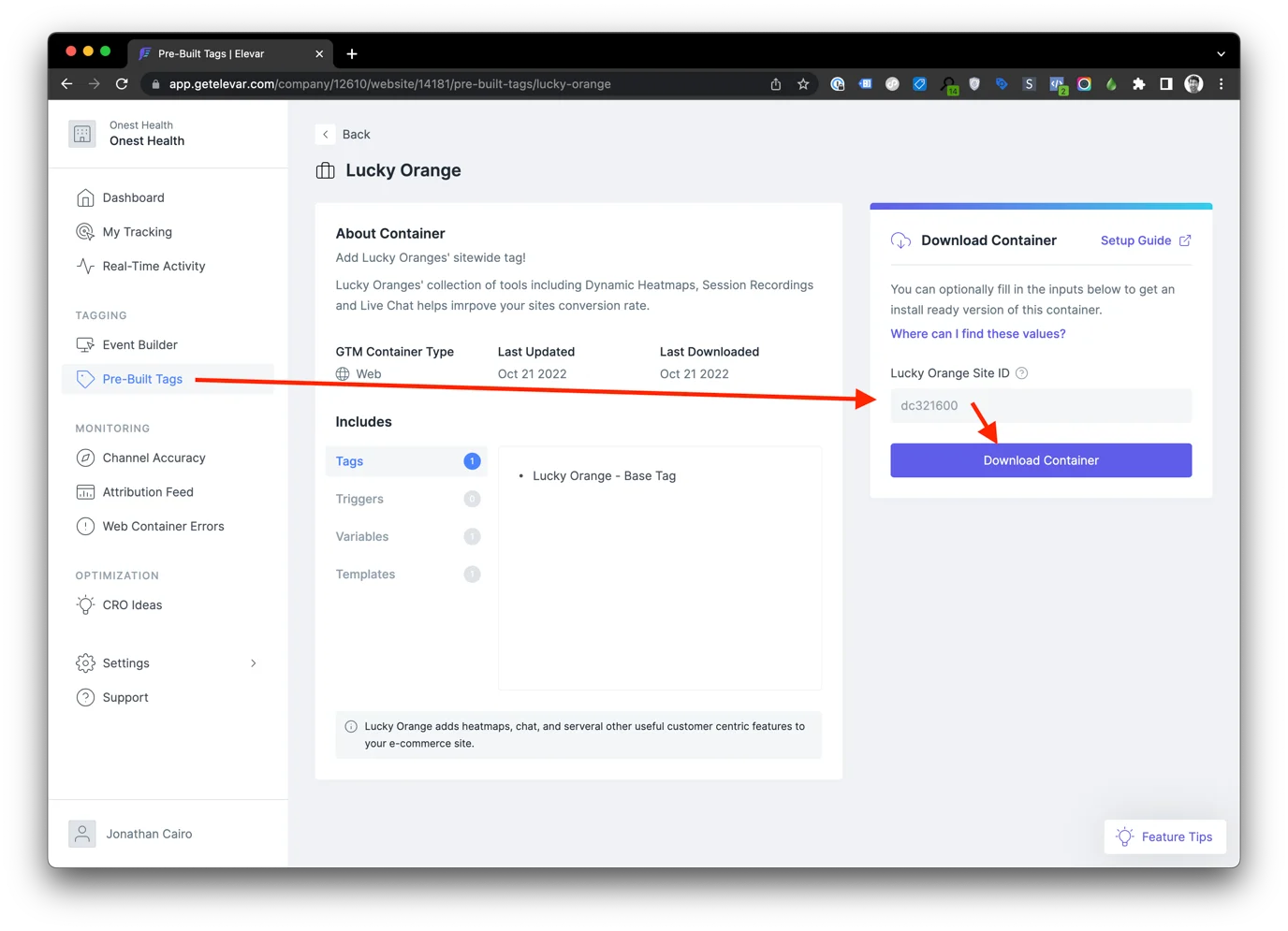Image resolution: width=1288 pixels, height=931 pixels.
Task: Open My Tracking page
Action: (137, 232)
